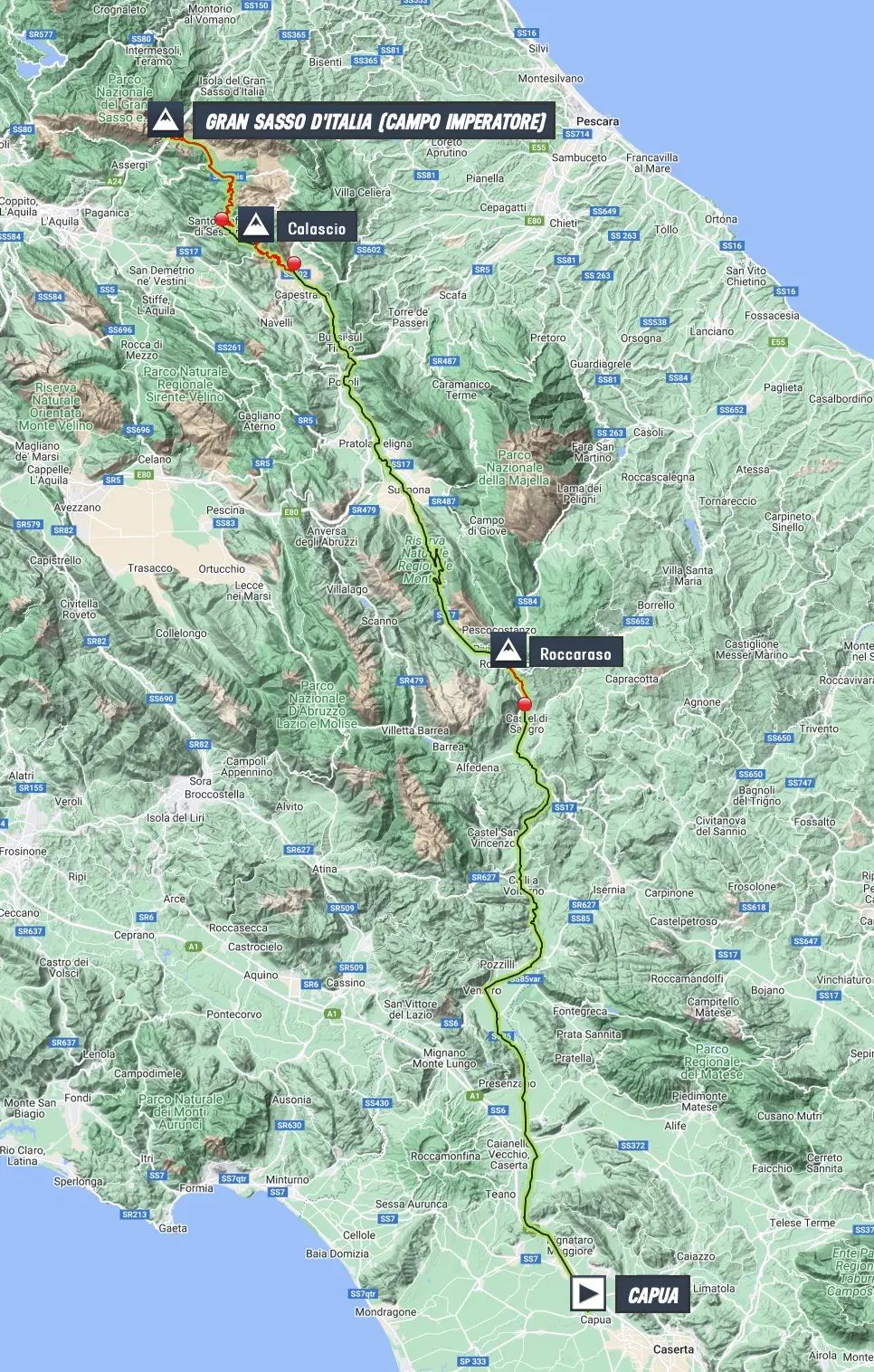The height and width of the screenshot is (1372, 874).
Task: Click the Calascio climb mountain icon
Action: [x=256, y=225]
